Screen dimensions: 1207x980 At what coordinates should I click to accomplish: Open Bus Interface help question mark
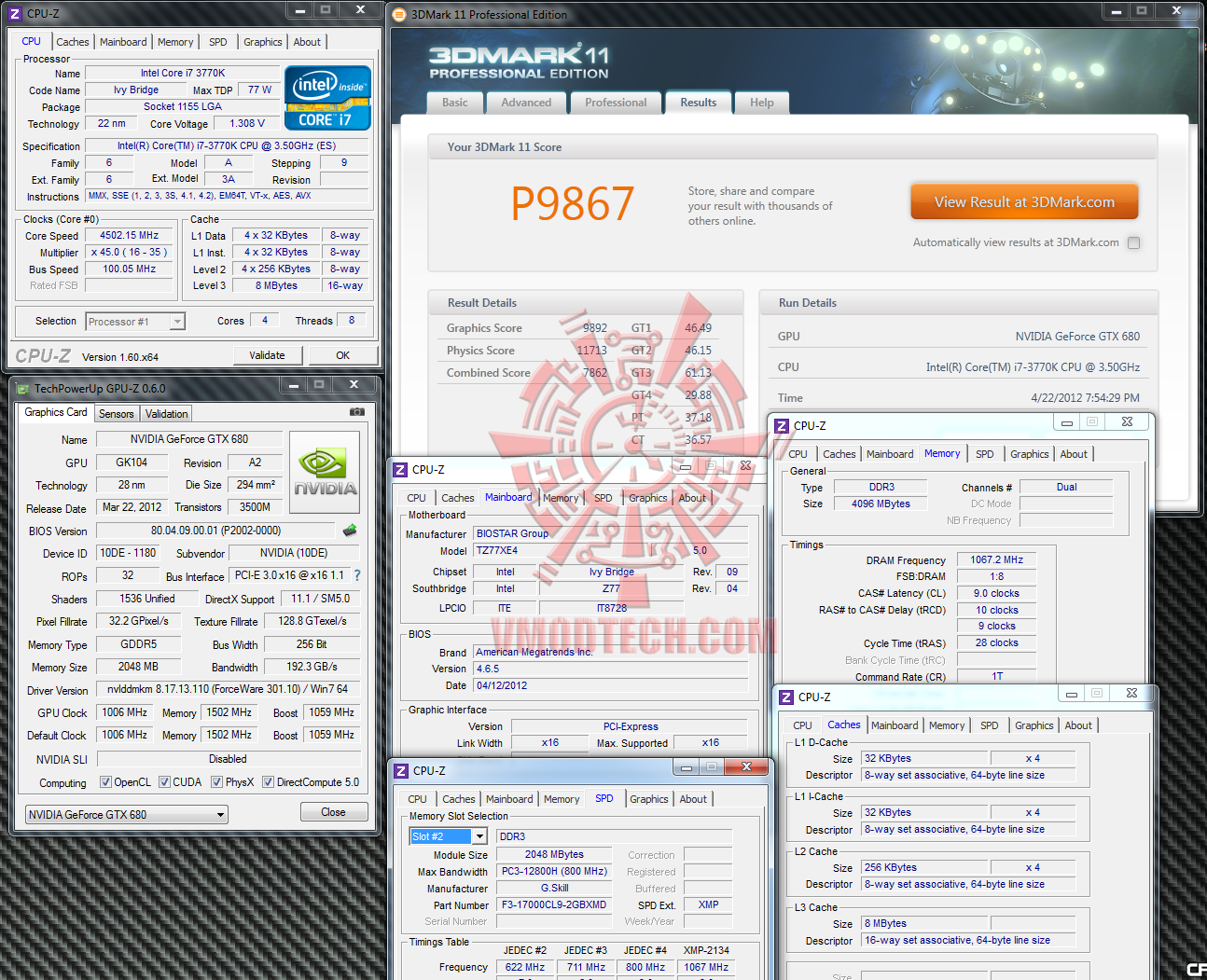click(x=357, y=575)
